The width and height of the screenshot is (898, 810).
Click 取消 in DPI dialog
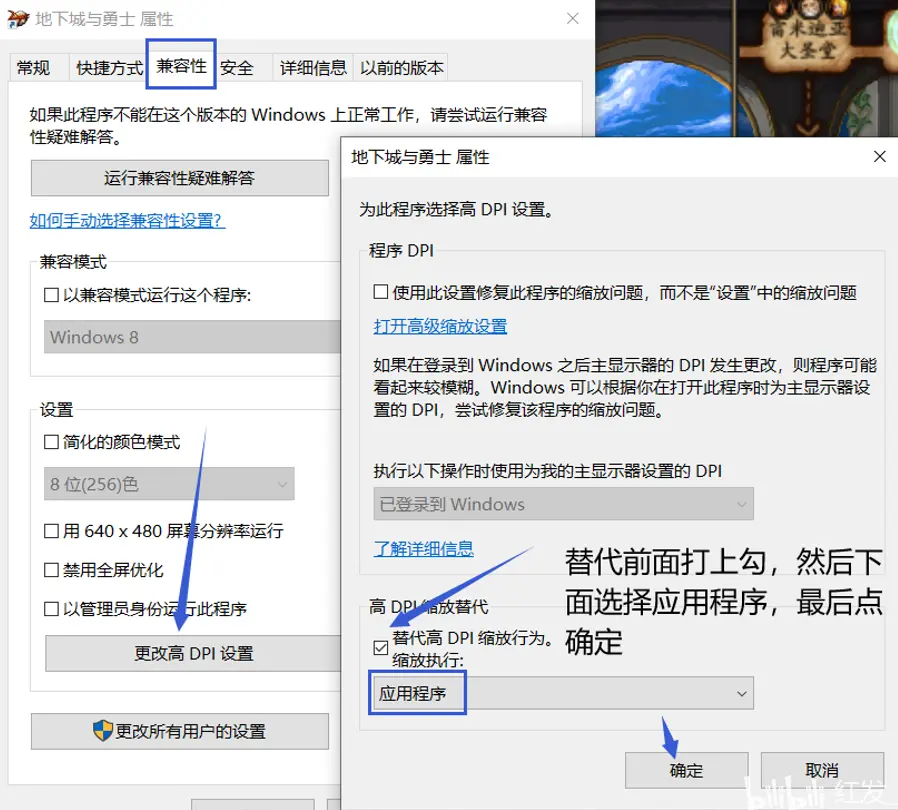[x=822, y=770]
